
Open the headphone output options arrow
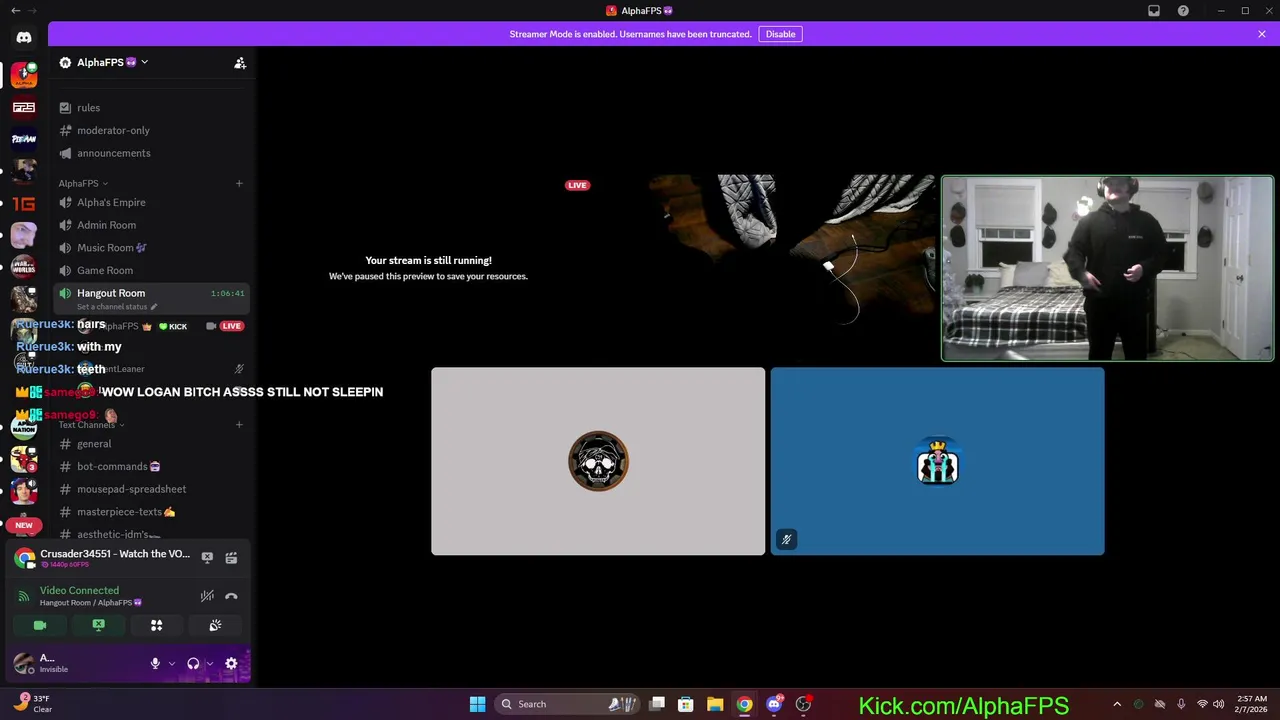209,664
